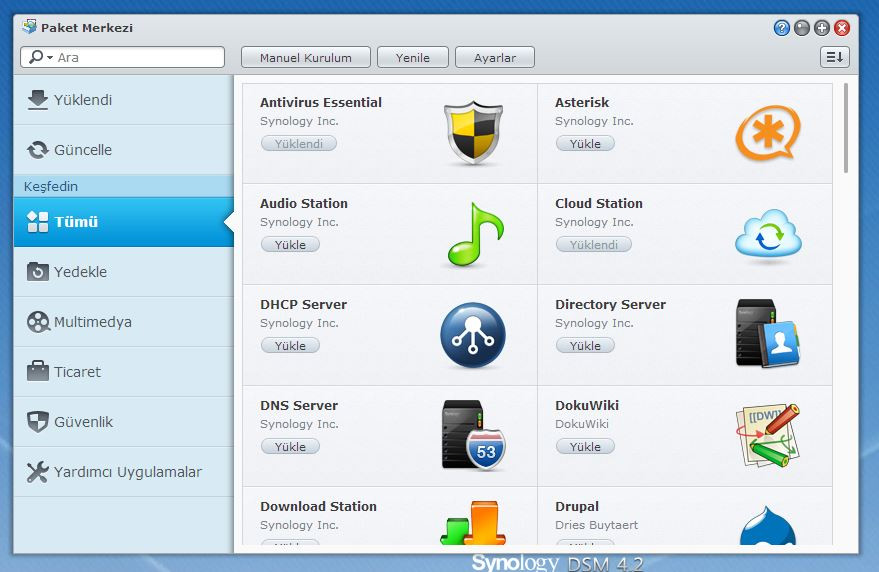Open the sort order menu button
879x572 pixels.
tap(834, 58)
